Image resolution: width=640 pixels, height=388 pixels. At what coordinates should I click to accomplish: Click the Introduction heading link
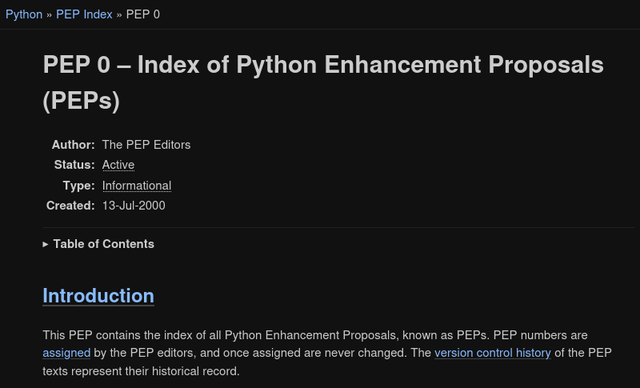pyautogui.click(x=98, y=296)
